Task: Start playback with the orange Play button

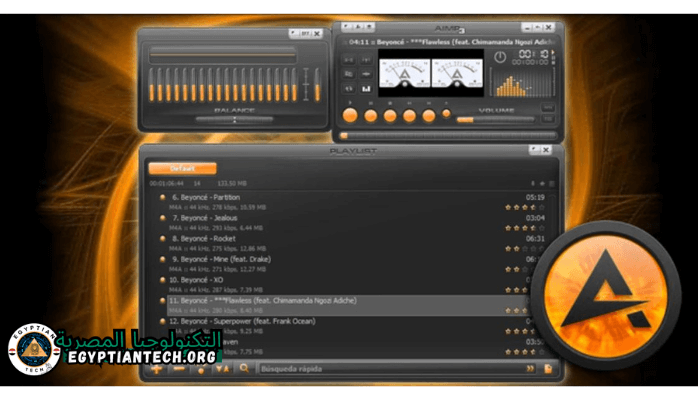Action: tap(350, 116)
